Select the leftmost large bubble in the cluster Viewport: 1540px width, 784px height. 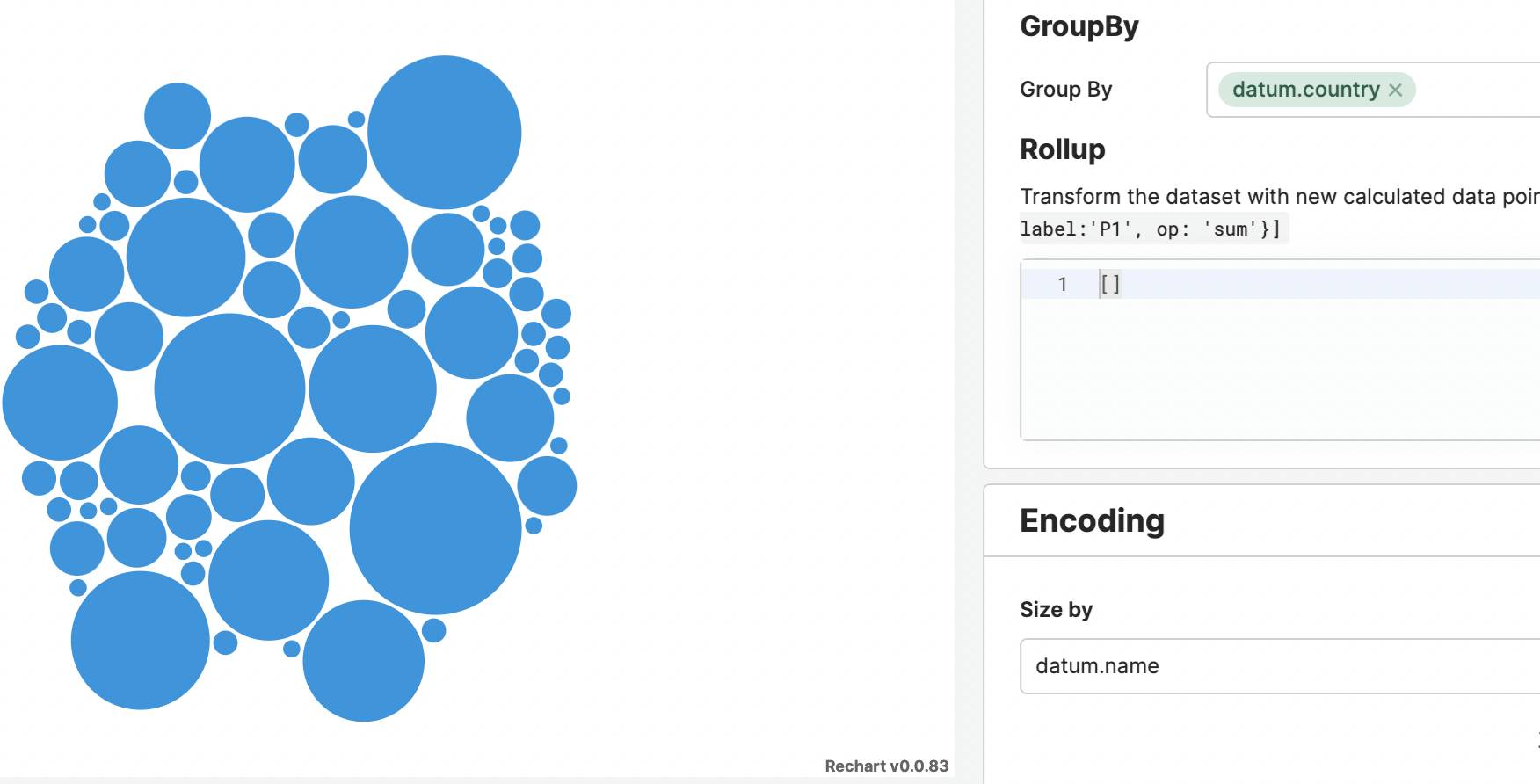pos(60,403)
